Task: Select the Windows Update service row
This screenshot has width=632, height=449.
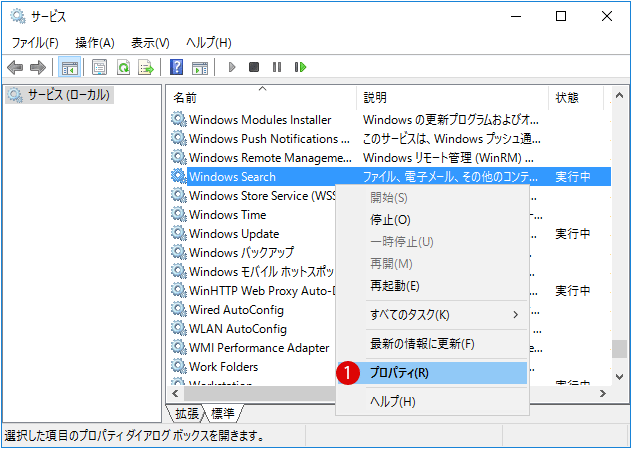Action: pyautogui.click(x=253, y=233)
